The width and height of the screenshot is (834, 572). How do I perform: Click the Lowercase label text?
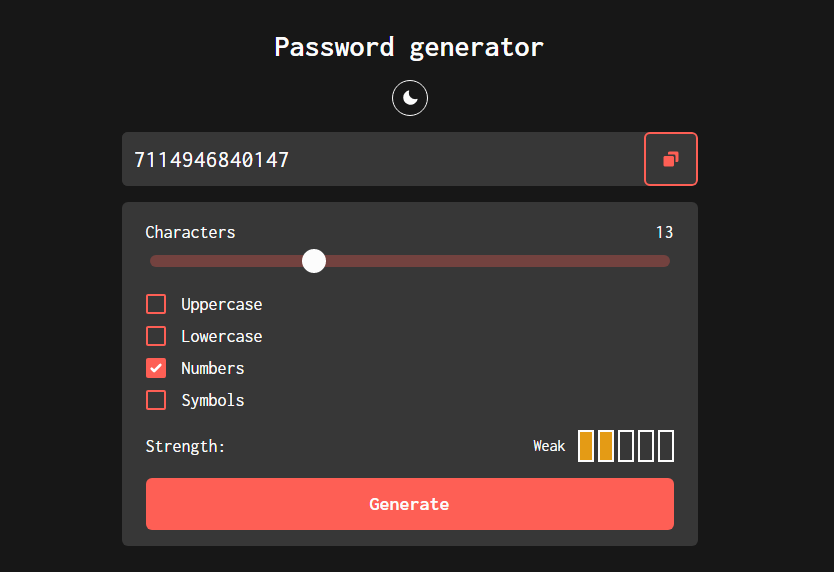(x=222, y=336)
